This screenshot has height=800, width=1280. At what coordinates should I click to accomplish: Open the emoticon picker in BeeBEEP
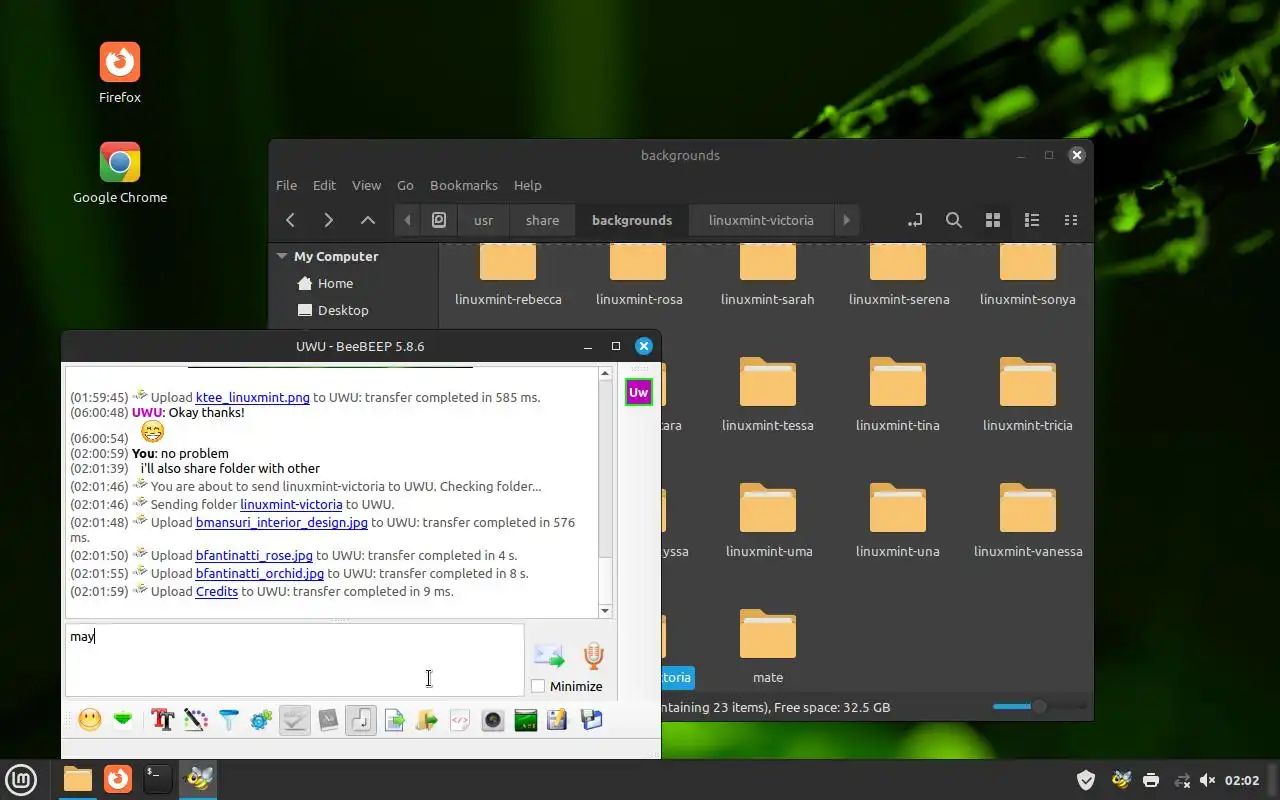coord(90,720)
